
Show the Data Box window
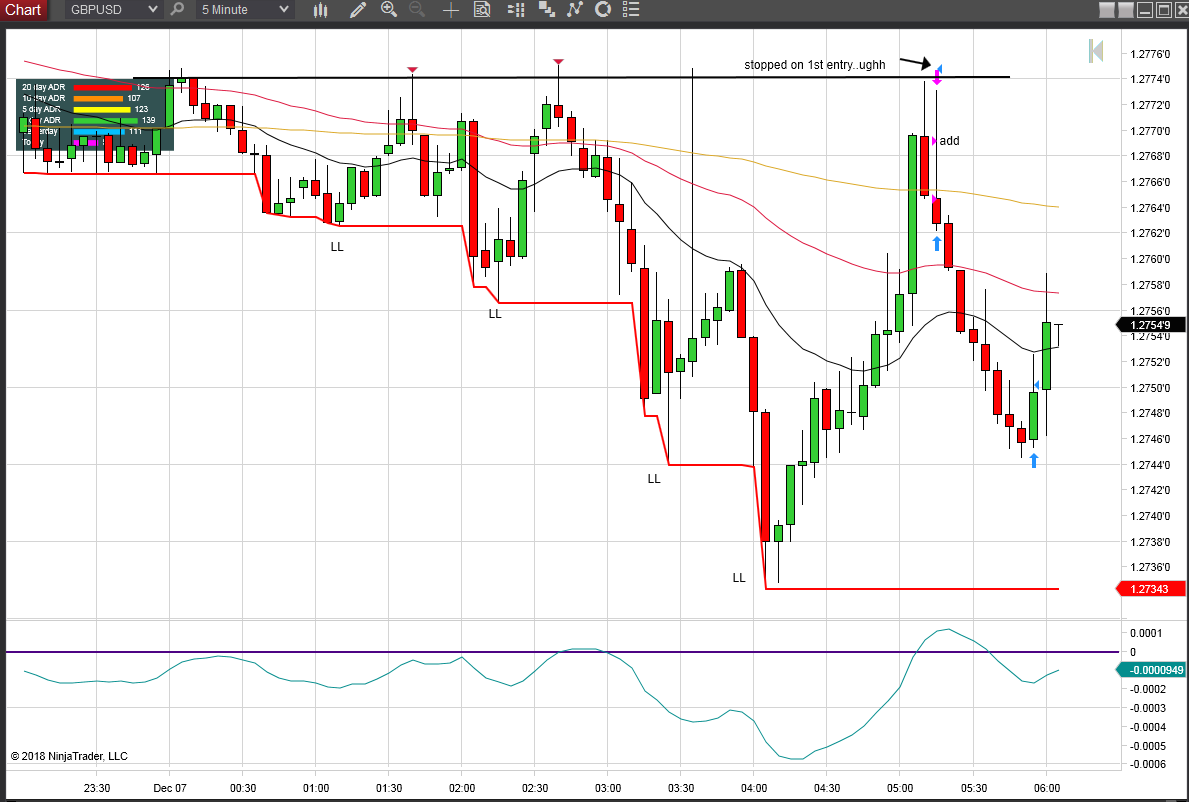coord(482,10)
